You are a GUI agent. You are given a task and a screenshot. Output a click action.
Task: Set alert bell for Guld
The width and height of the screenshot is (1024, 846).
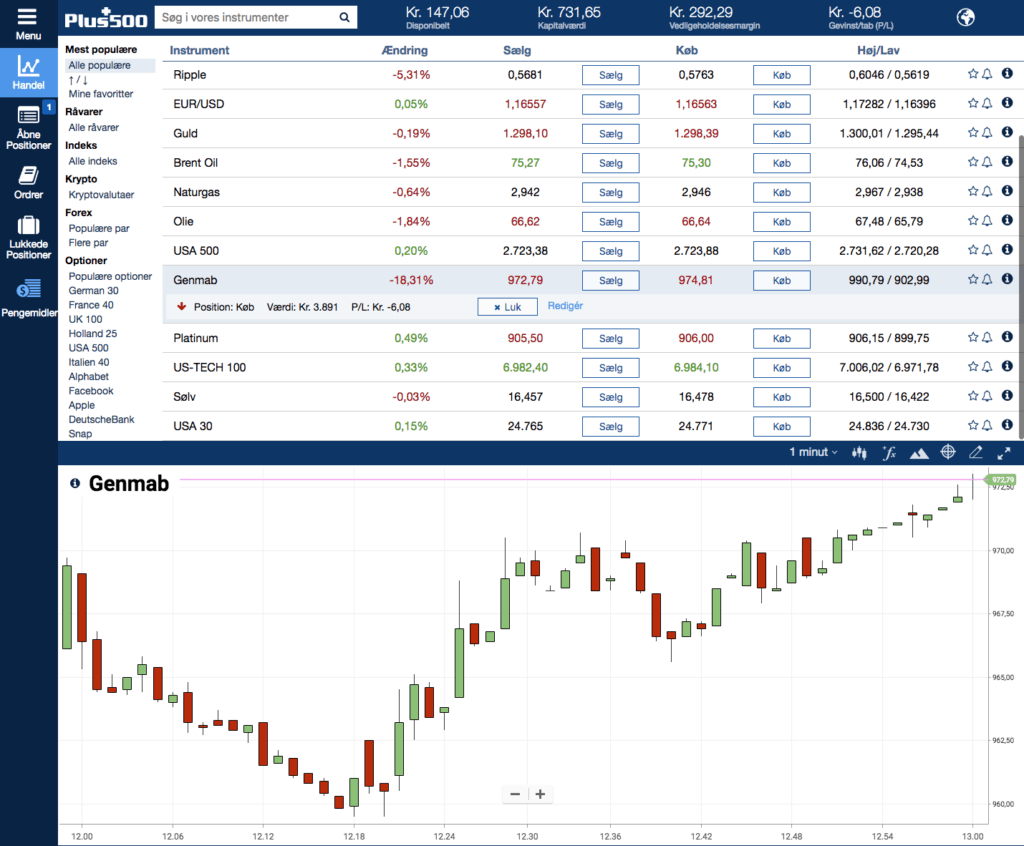[987, 133]
